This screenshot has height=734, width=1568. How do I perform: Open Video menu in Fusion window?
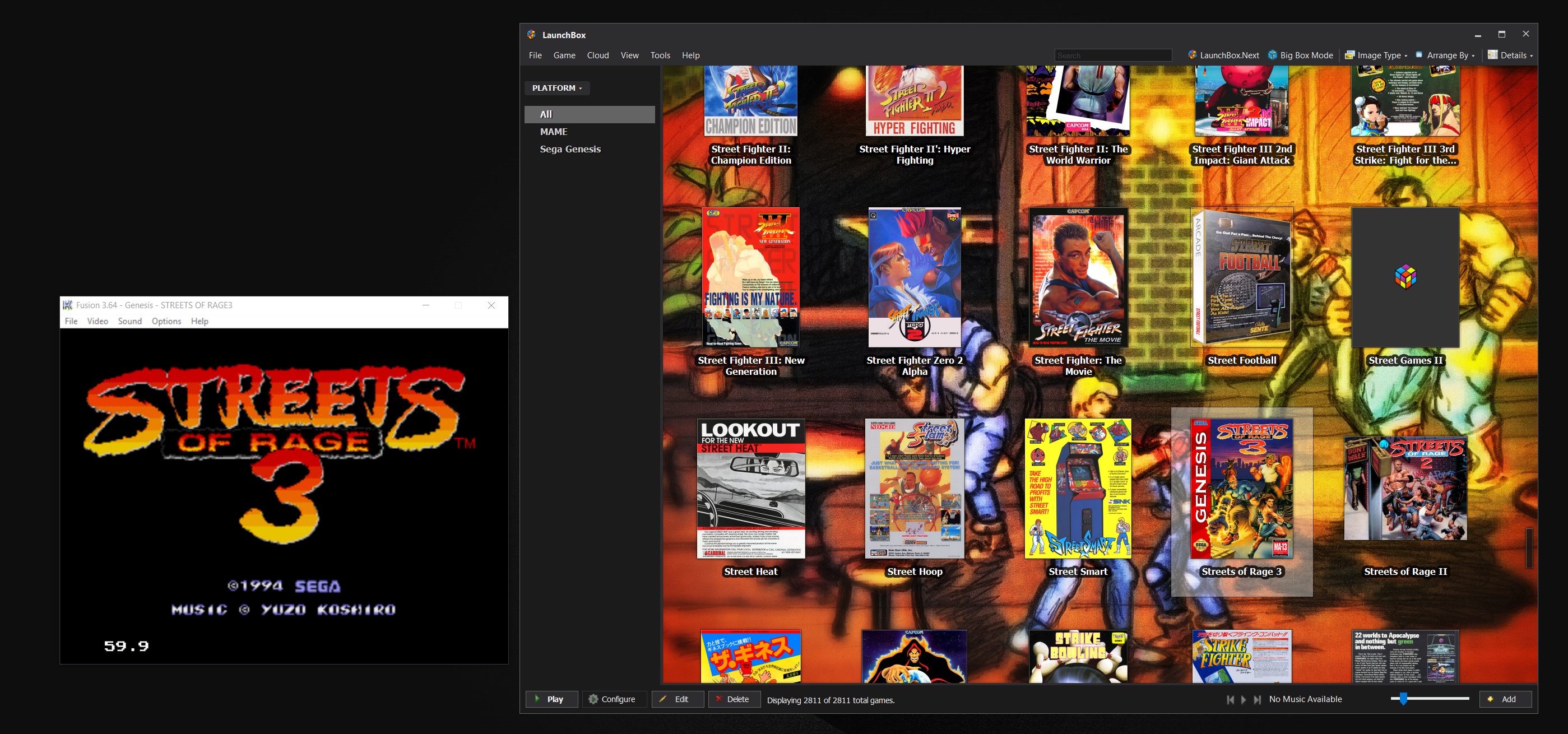[98, 322]
